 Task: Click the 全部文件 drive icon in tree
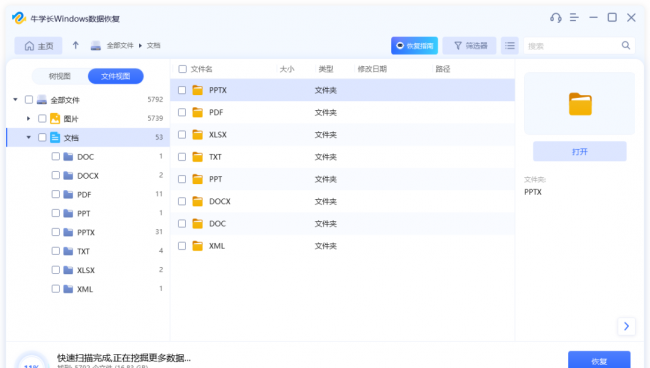[41, 100]
